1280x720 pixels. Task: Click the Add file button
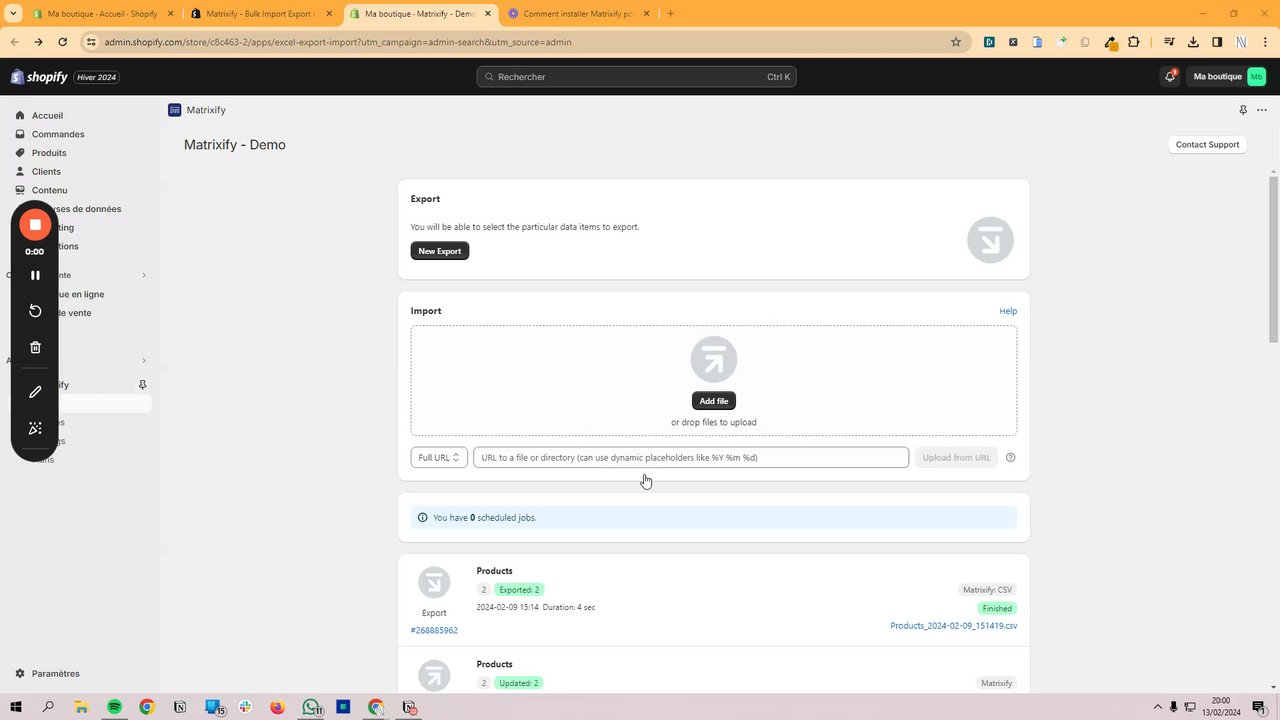coord(714,401)
